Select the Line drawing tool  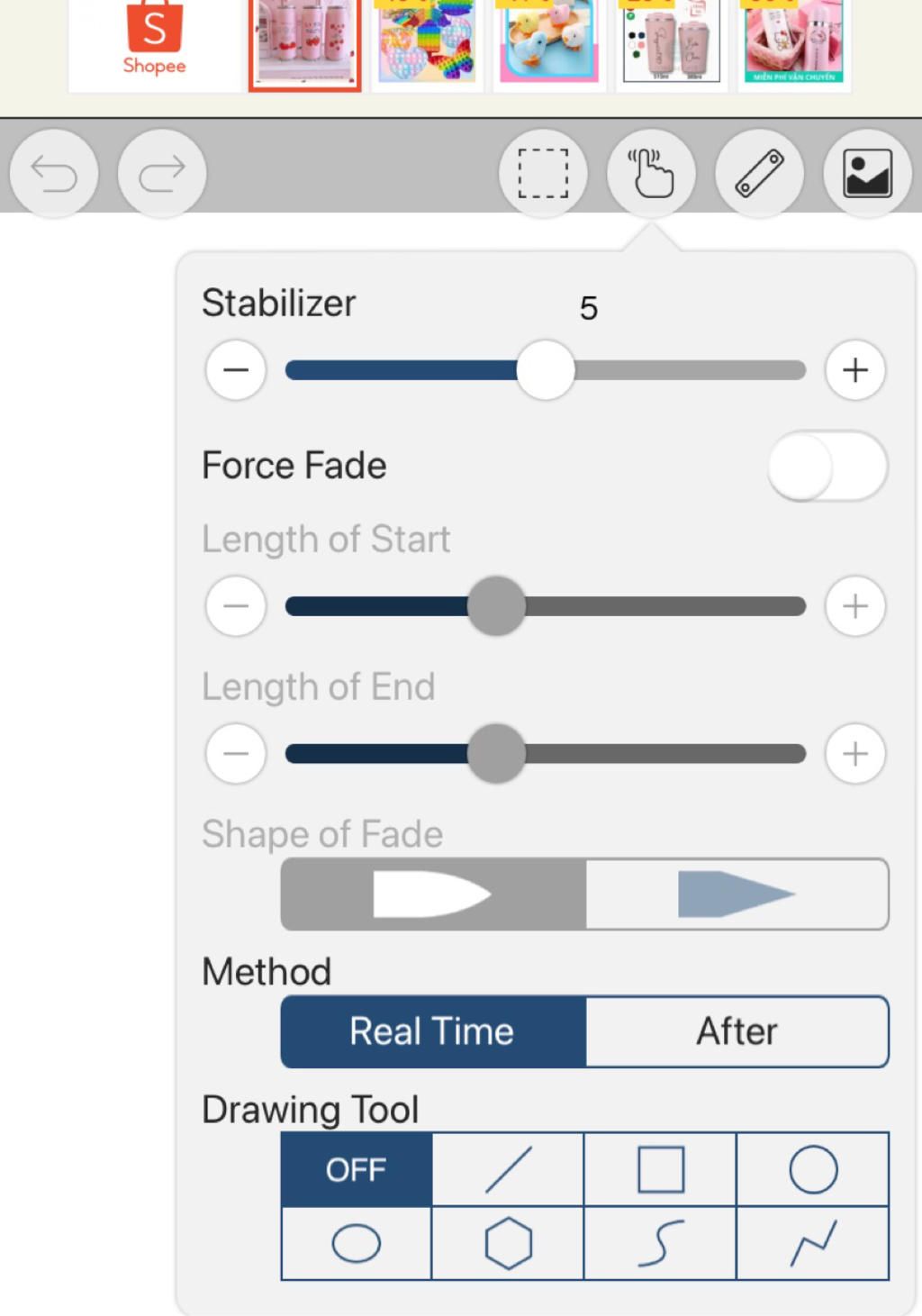pos(509,1169)
